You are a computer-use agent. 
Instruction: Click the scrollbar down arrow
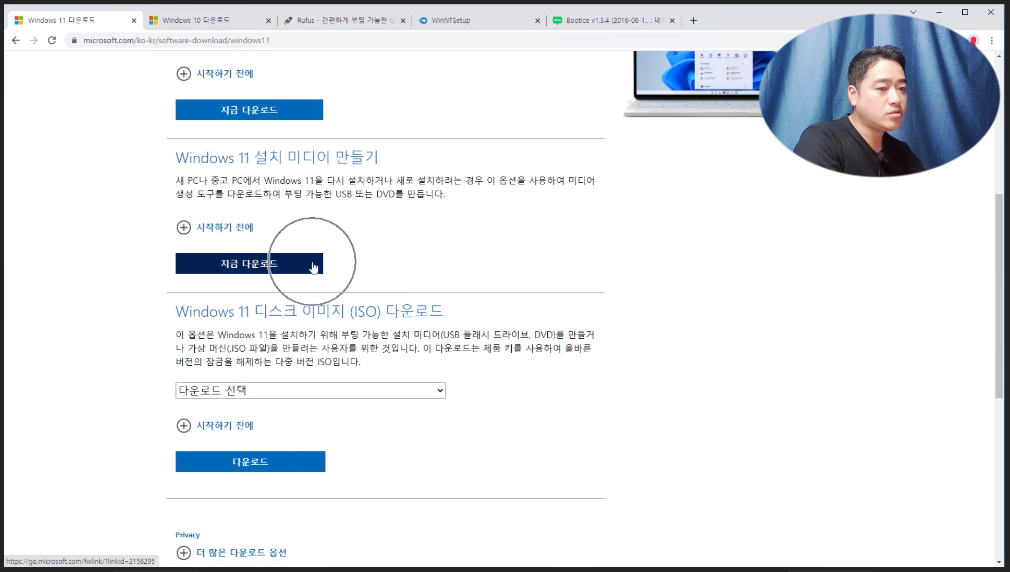click(999, 562)
